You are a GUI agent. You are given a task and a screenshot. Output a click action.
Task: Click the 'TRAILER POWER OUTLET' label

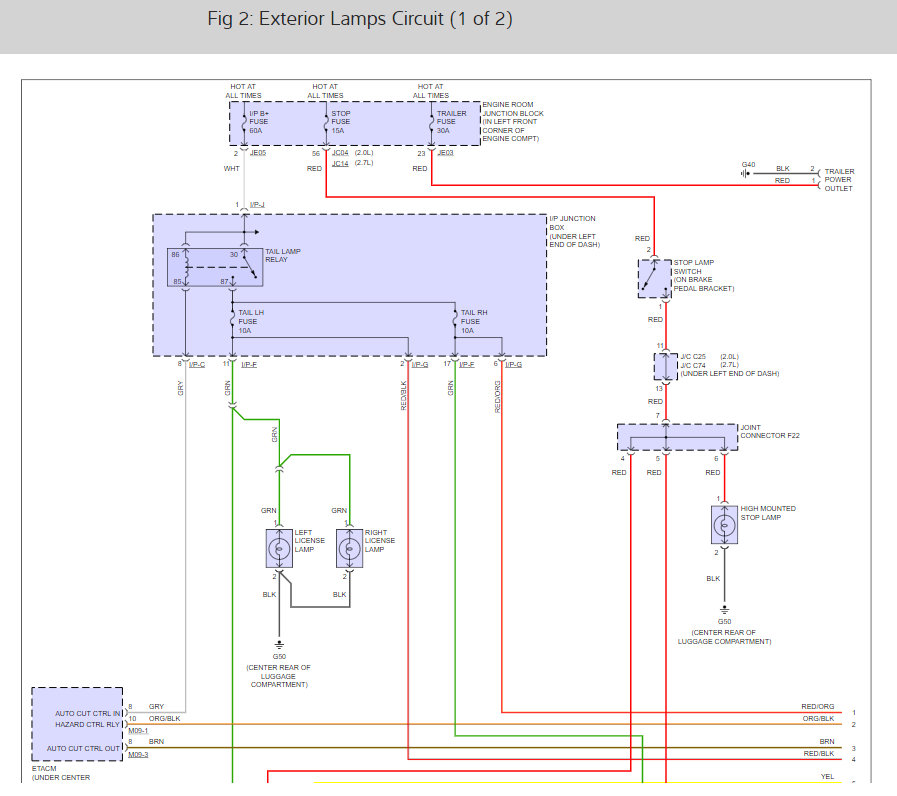point(839,180)
